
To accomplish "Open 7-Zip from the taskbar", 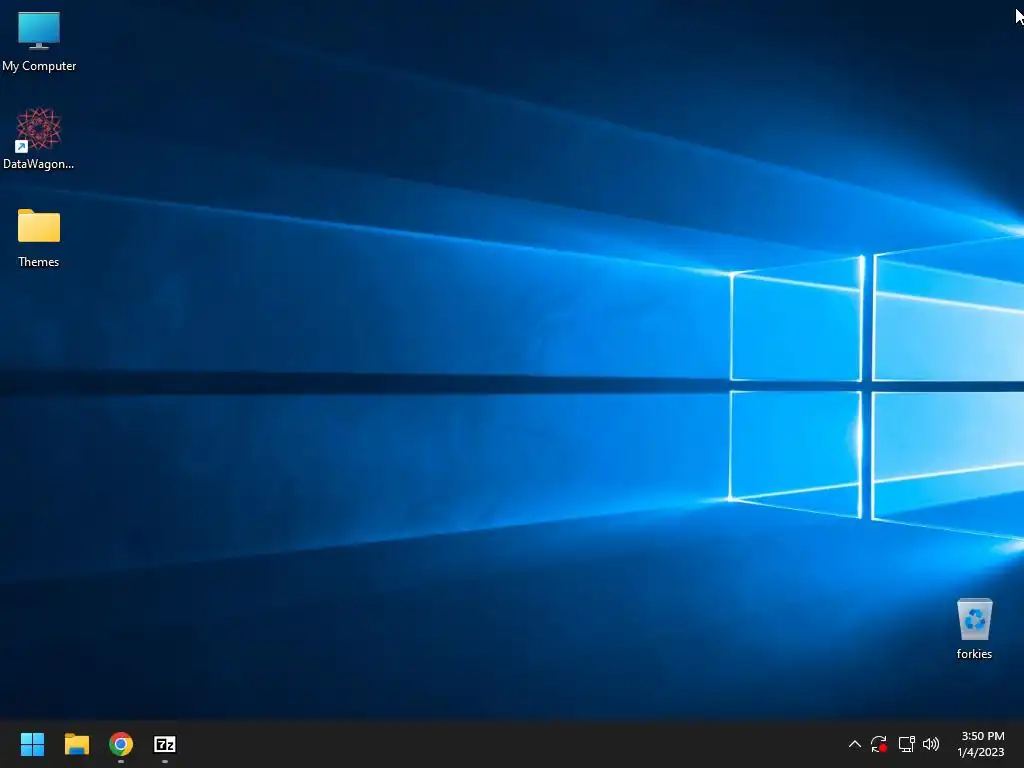I will pyautogui.click(x=165, y=744).
